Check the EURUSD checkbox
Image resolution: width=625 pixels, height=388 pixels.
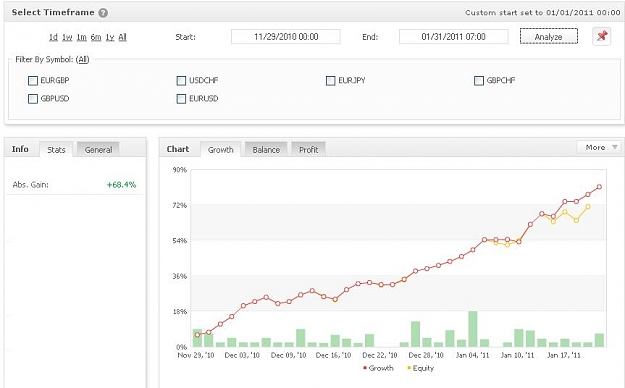(x=181, y=98)
